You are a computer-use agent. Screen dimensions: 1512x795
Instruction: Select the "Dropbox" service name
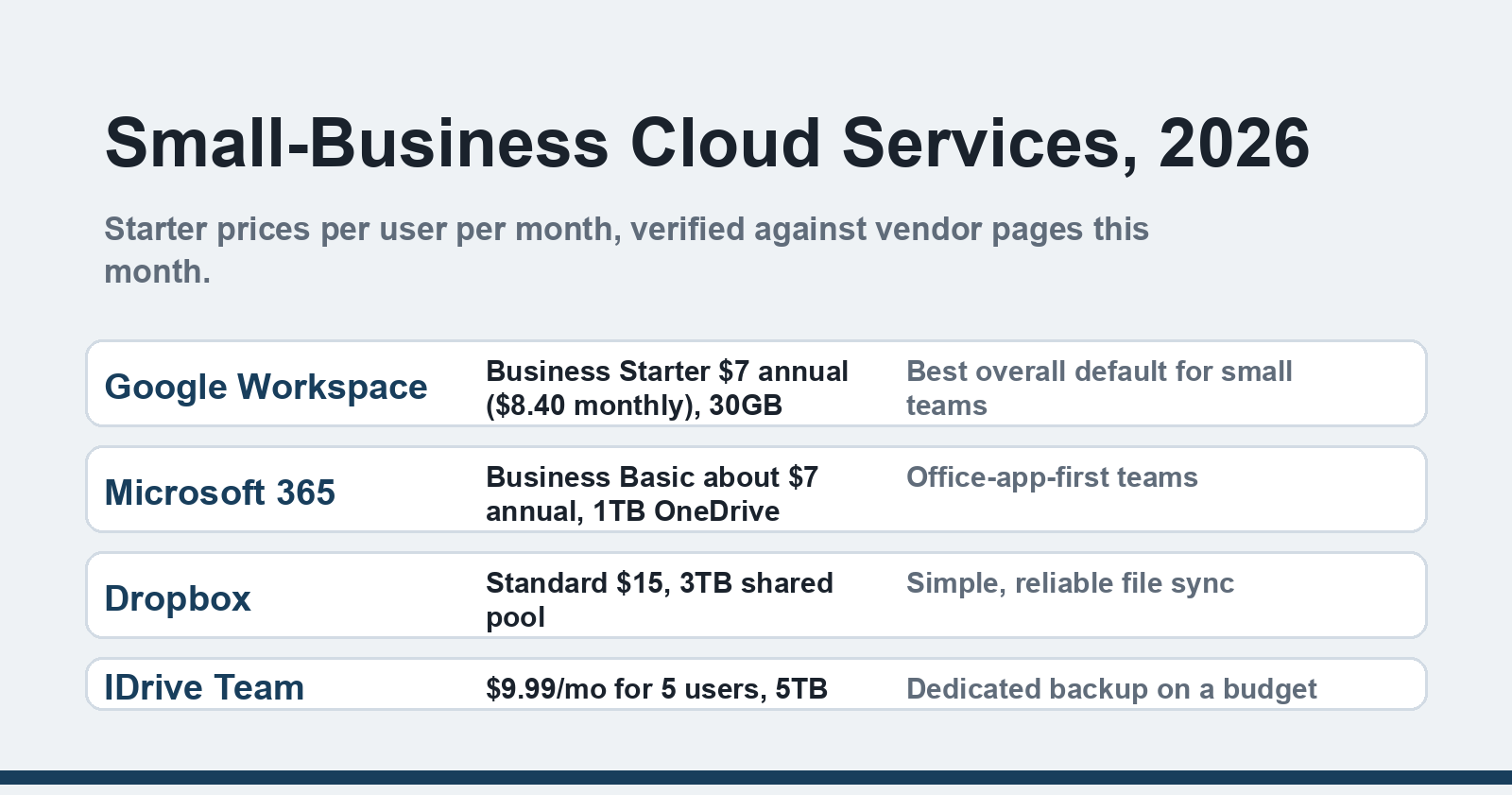click(x=178, y=598)
